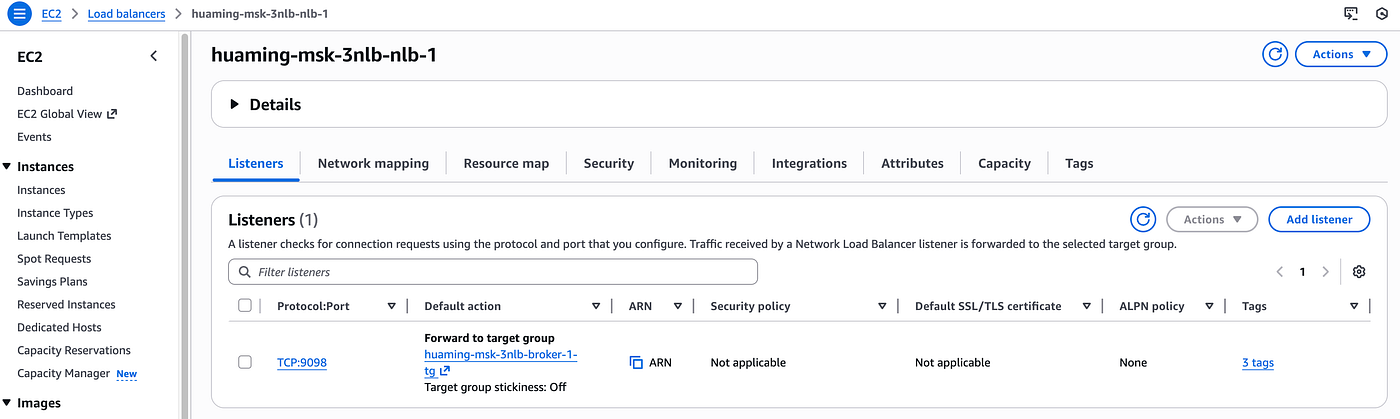Open Savings Plans in sidebar
The width and height of the screenshot is (1400, 419).
pos(52,282)
